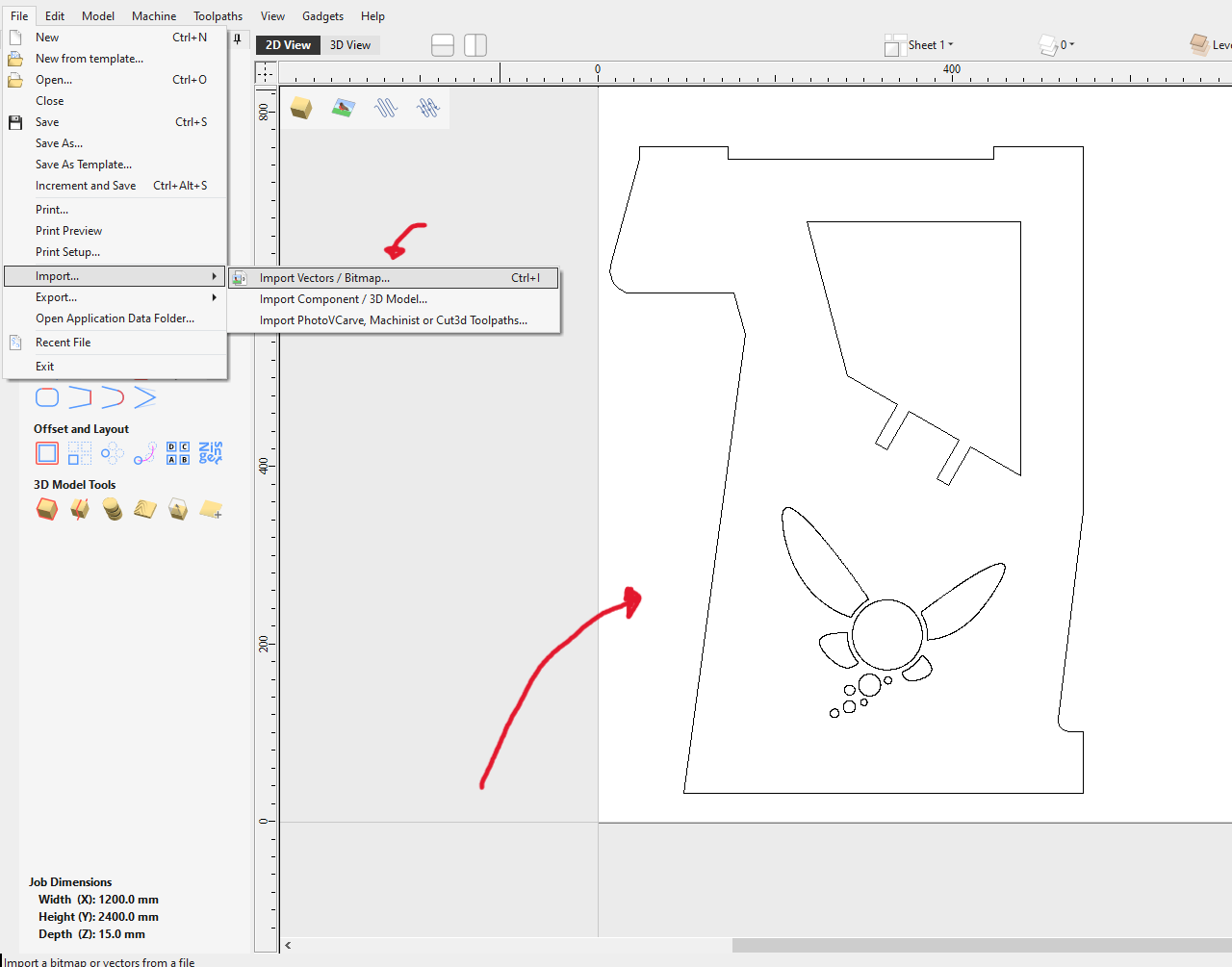This screenshot has width=1232, height=967.
Task: Select Exit in the File menu
Action: (x=115, y=367)
